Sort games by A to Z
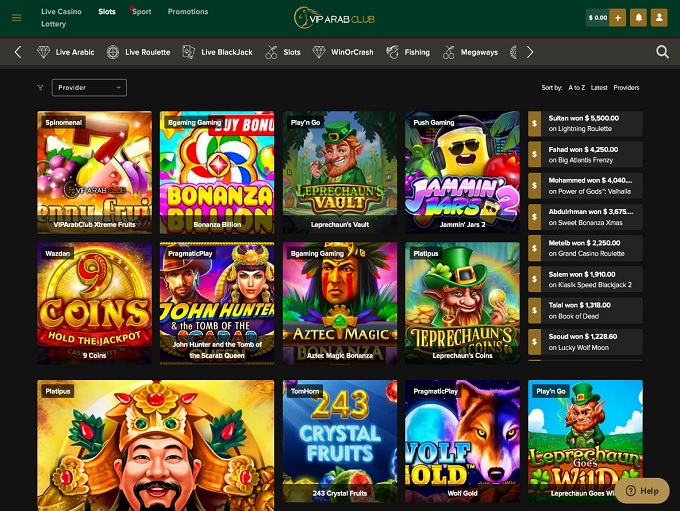680x511 pixels. pos(576,88)
